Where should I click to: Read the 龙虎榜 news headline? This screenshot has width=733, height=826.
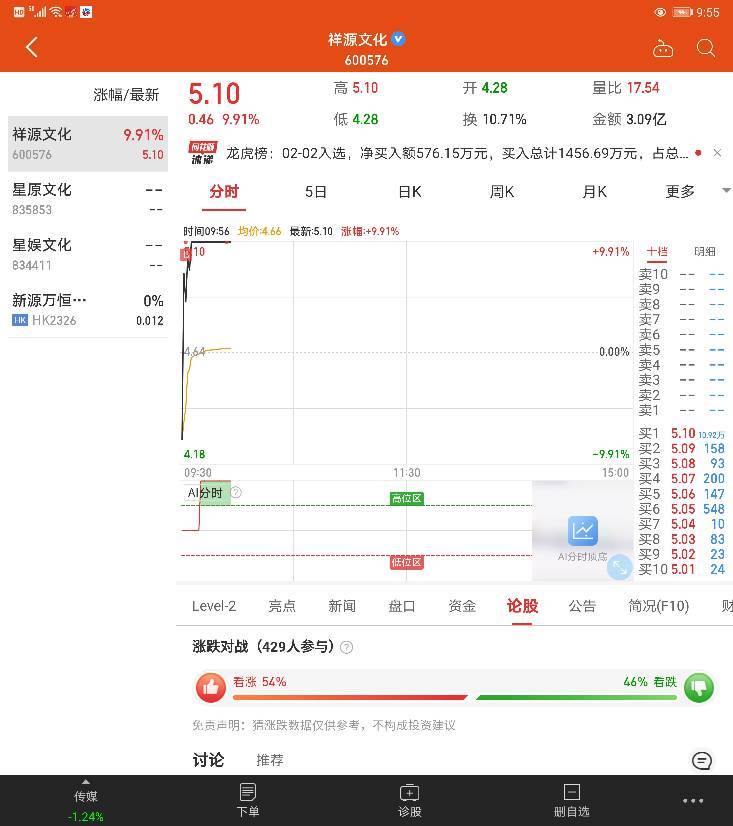pyautogui.click(x=457, y=153)
